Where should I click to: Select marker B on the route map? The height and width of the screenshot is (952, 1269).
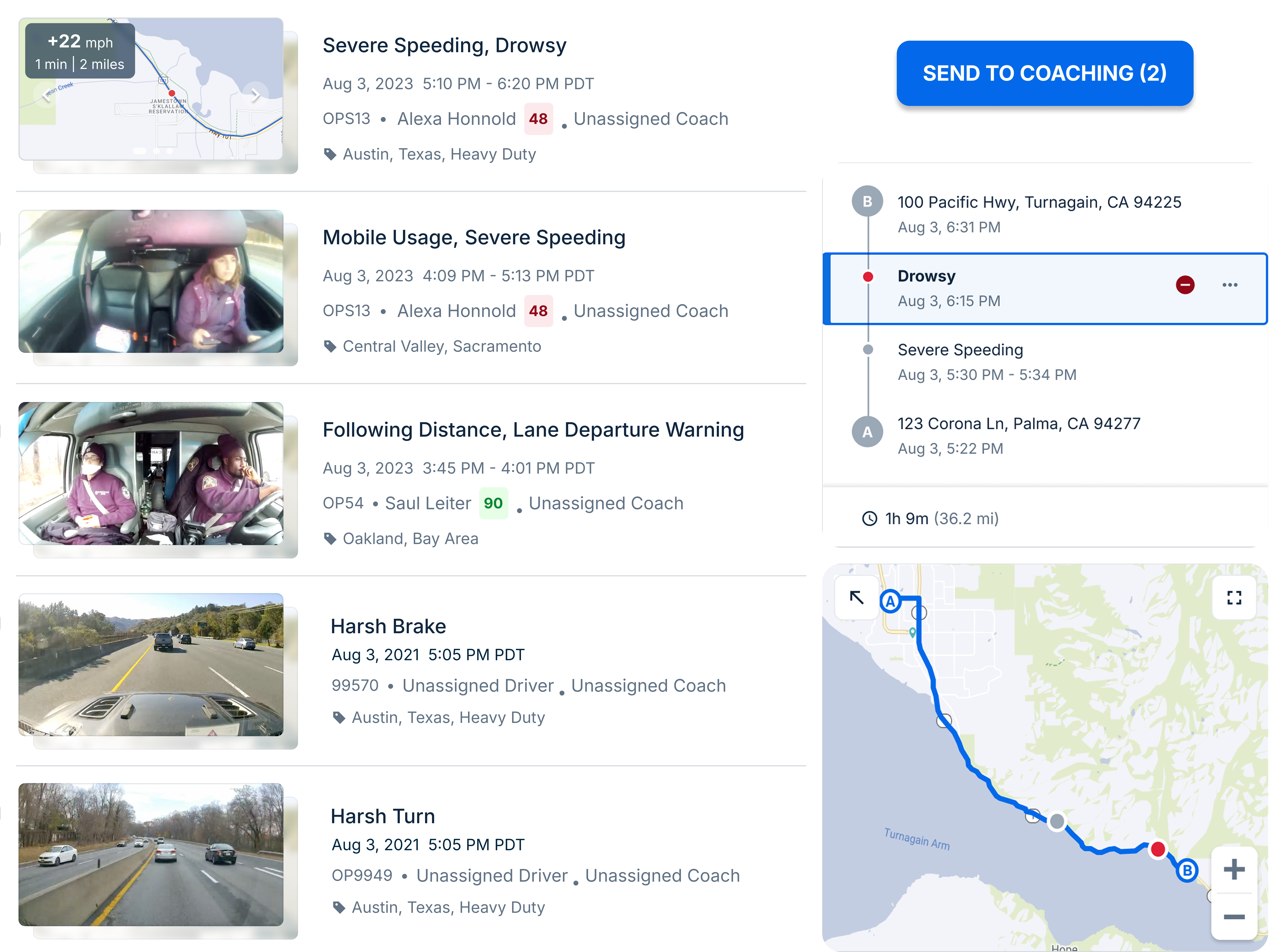tap(1187, 870)
